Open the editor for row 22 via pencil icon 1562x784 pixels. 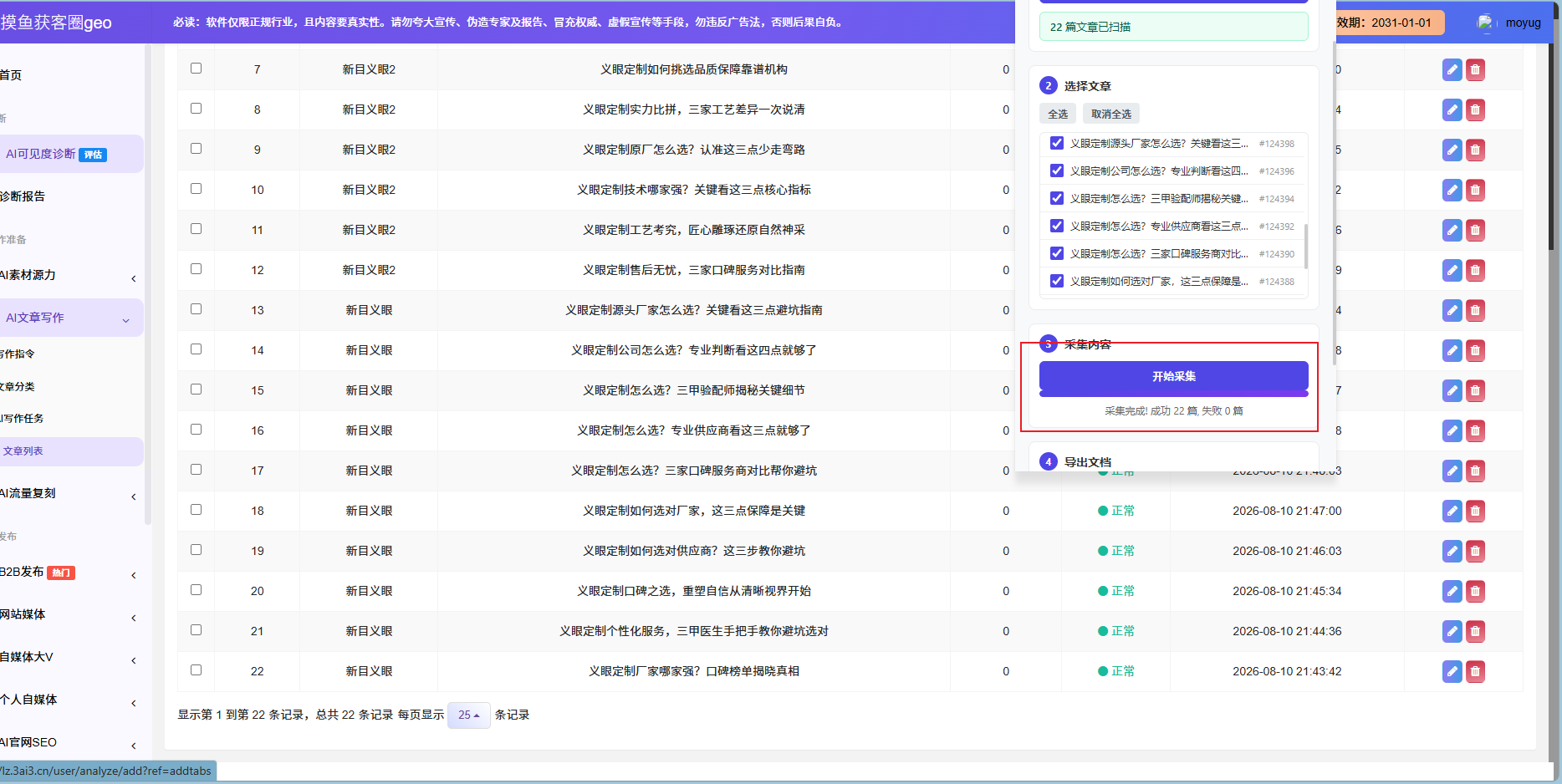tap(1452, 671)
